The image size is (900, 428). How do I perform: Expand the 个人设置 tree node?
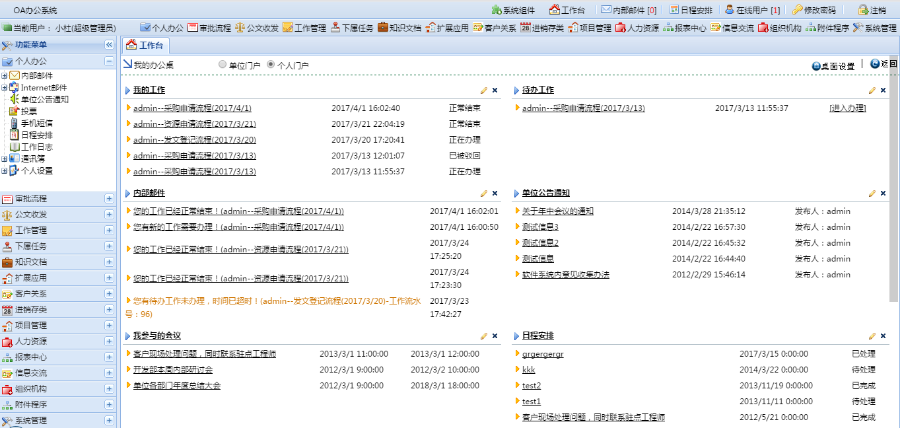click(4, 170)
